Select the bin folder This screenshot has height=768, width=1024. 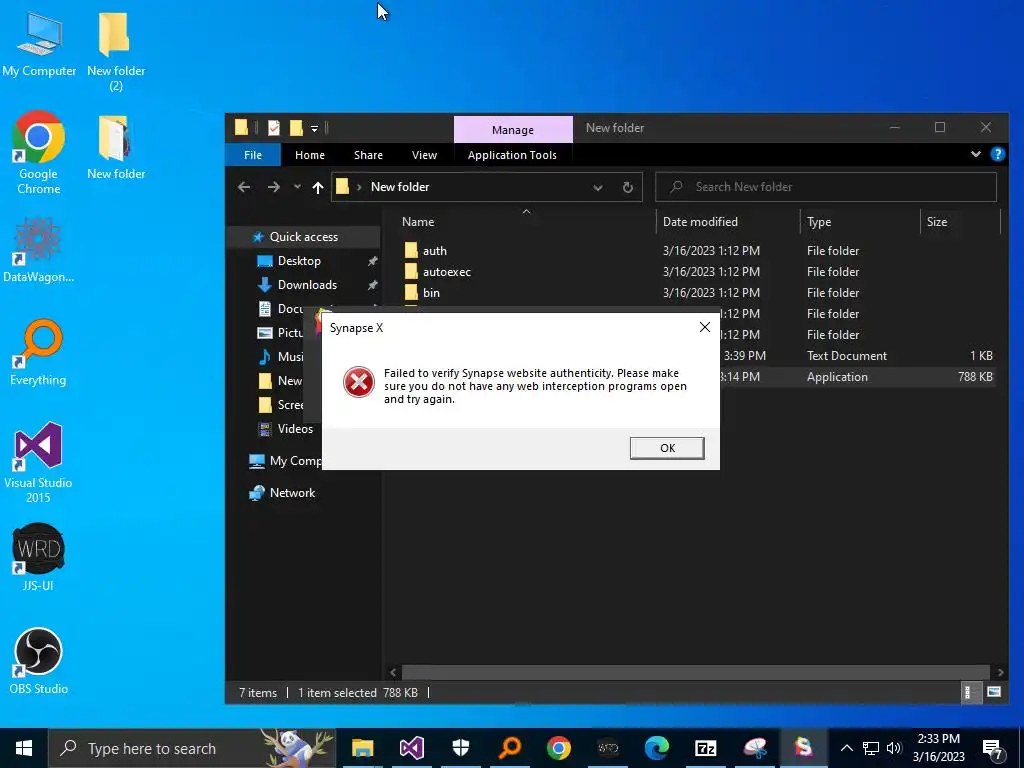699,293
